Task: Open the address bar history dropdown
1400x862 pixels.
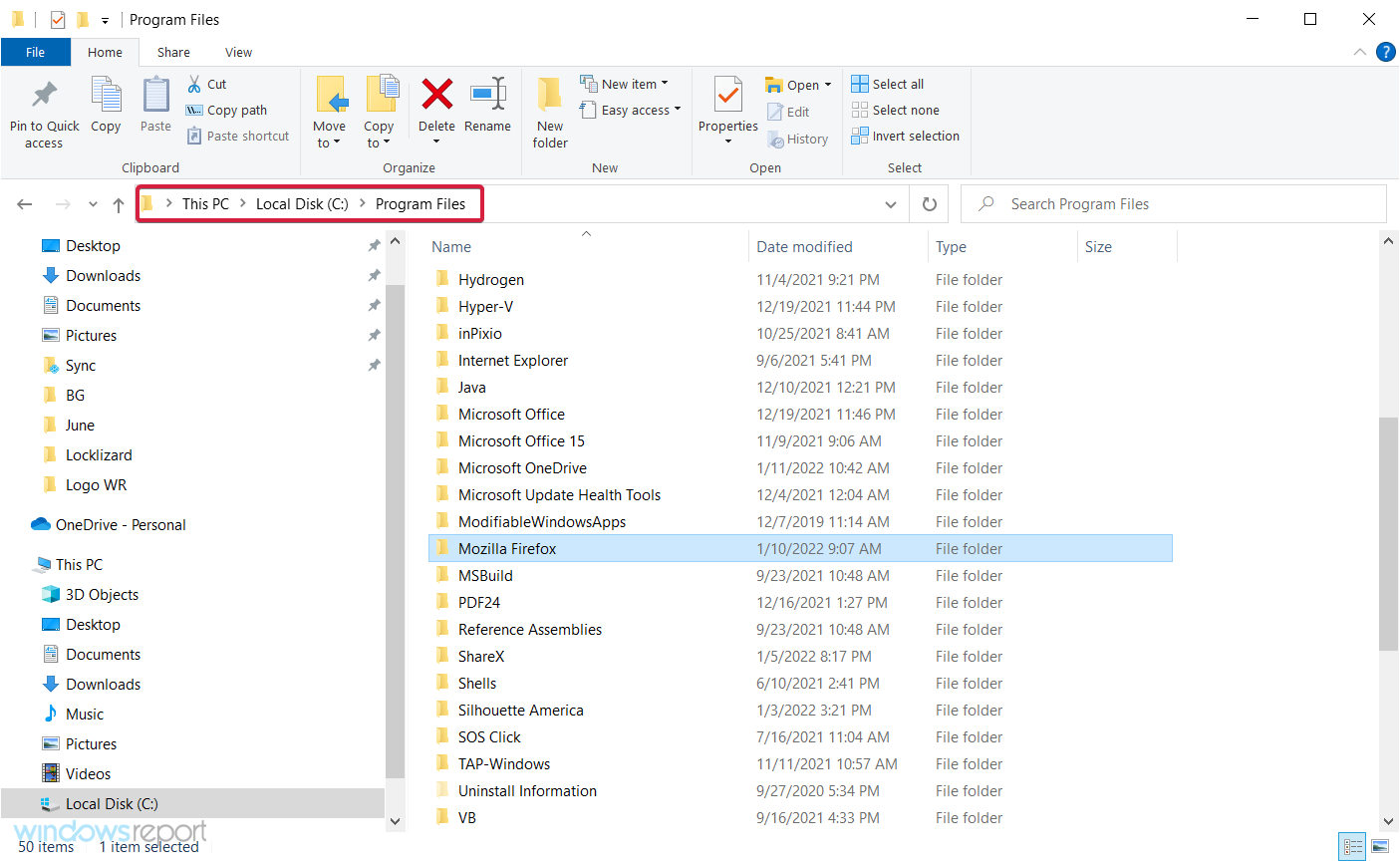Action: click(891, 204)
